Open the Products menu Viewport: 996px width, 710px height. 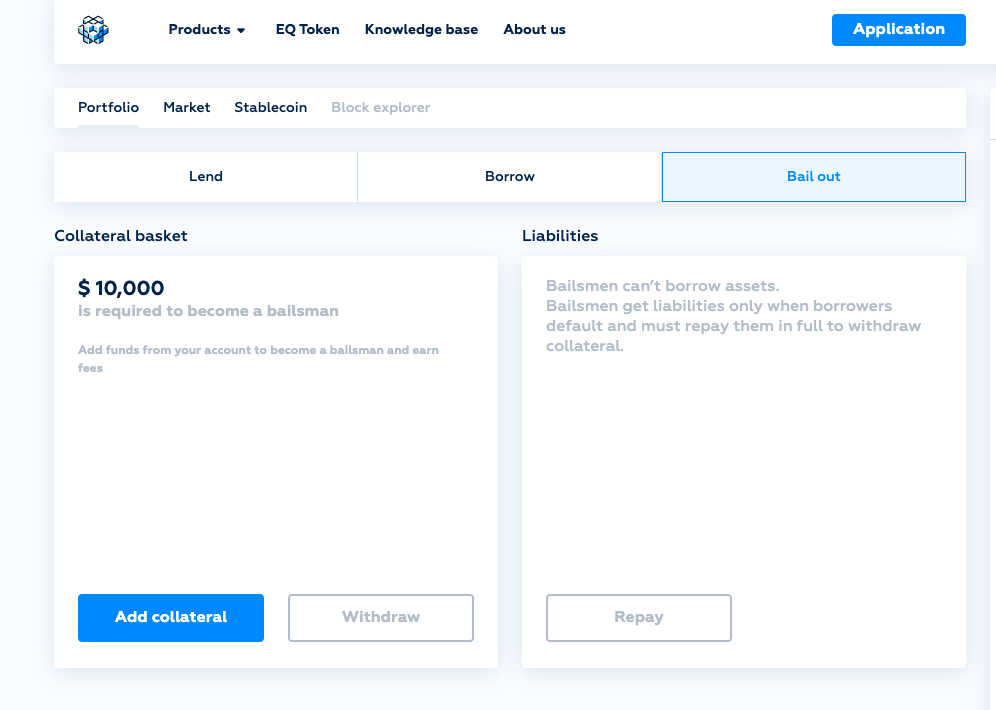[x=206, y=30]
